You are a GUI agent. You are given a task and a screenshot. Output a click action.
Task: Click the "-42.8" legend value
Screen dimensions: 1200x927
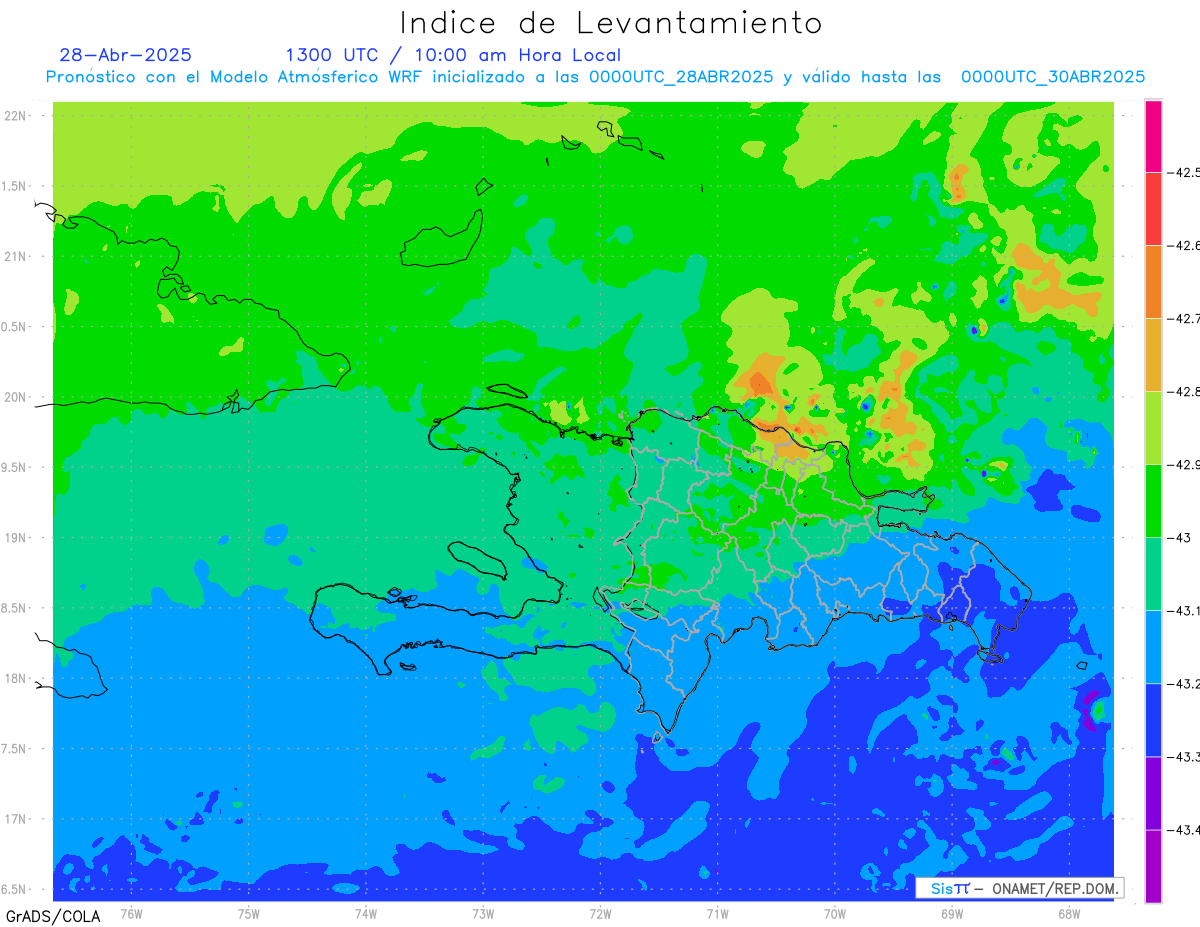coord(1184,391)
